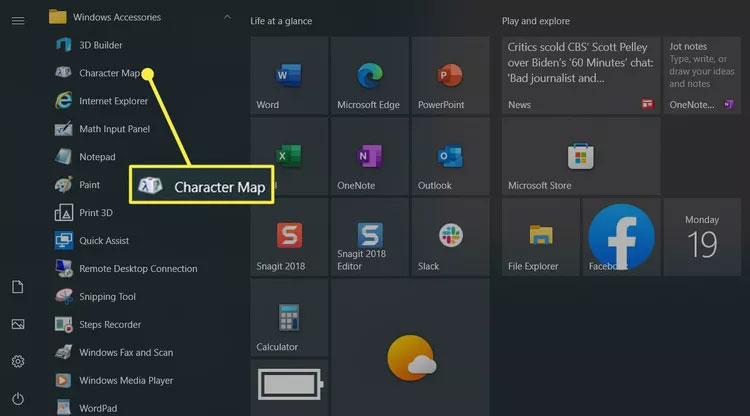Open the Internet Explorer icon
Screen dimensions: 750x416
point(63,101)
